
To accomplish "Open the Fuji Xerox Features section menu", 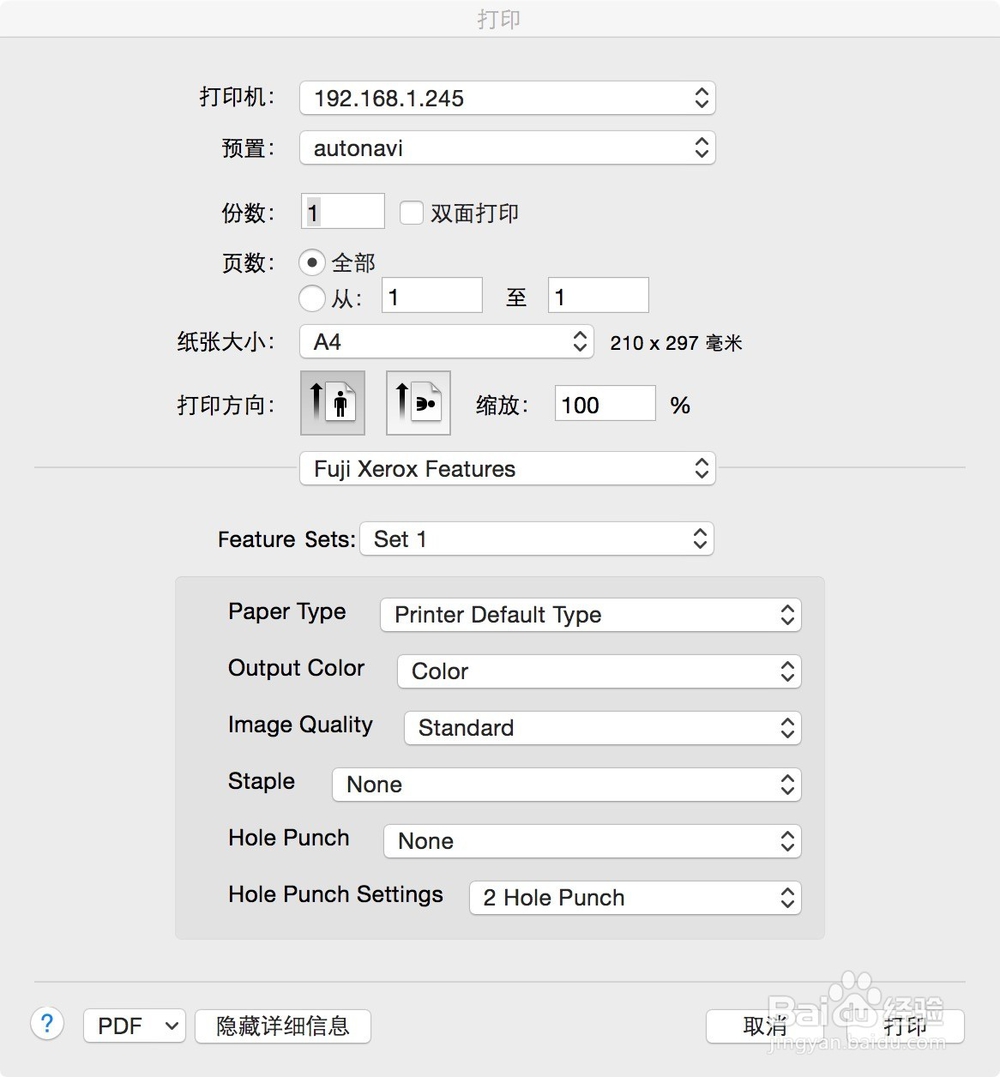I will tap(507, 469).
